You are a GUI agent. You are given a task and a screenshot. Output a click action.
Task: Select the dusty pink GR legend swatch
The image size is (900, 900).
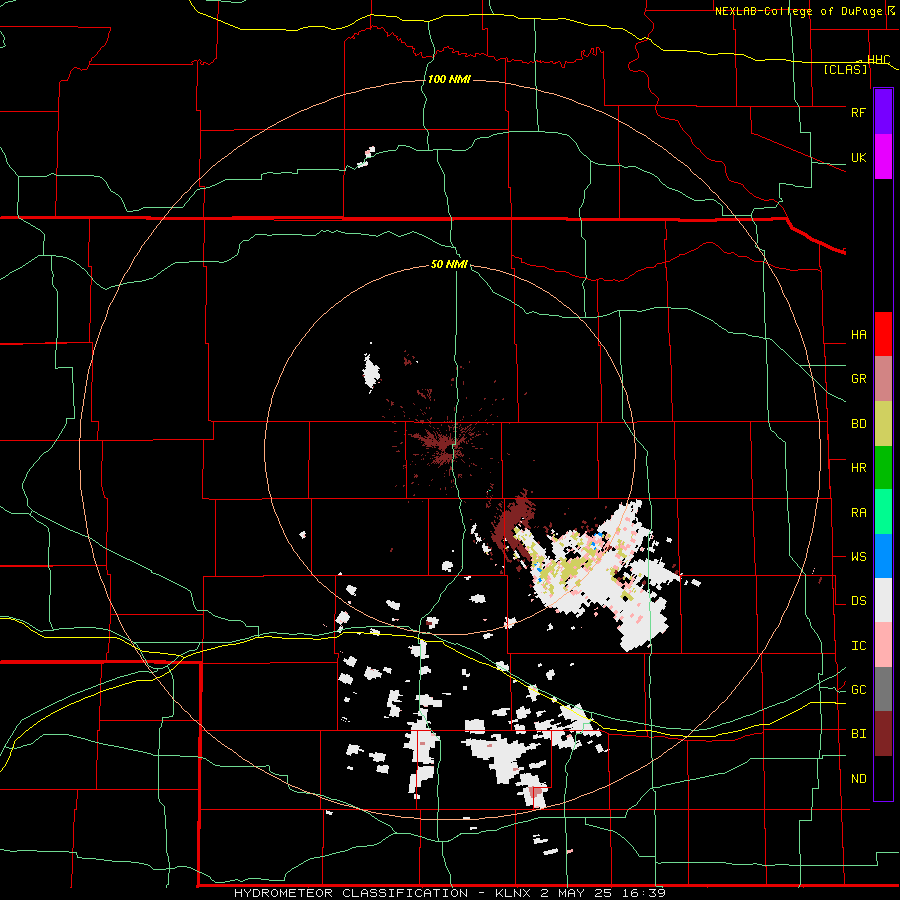(x=883, y=379)
